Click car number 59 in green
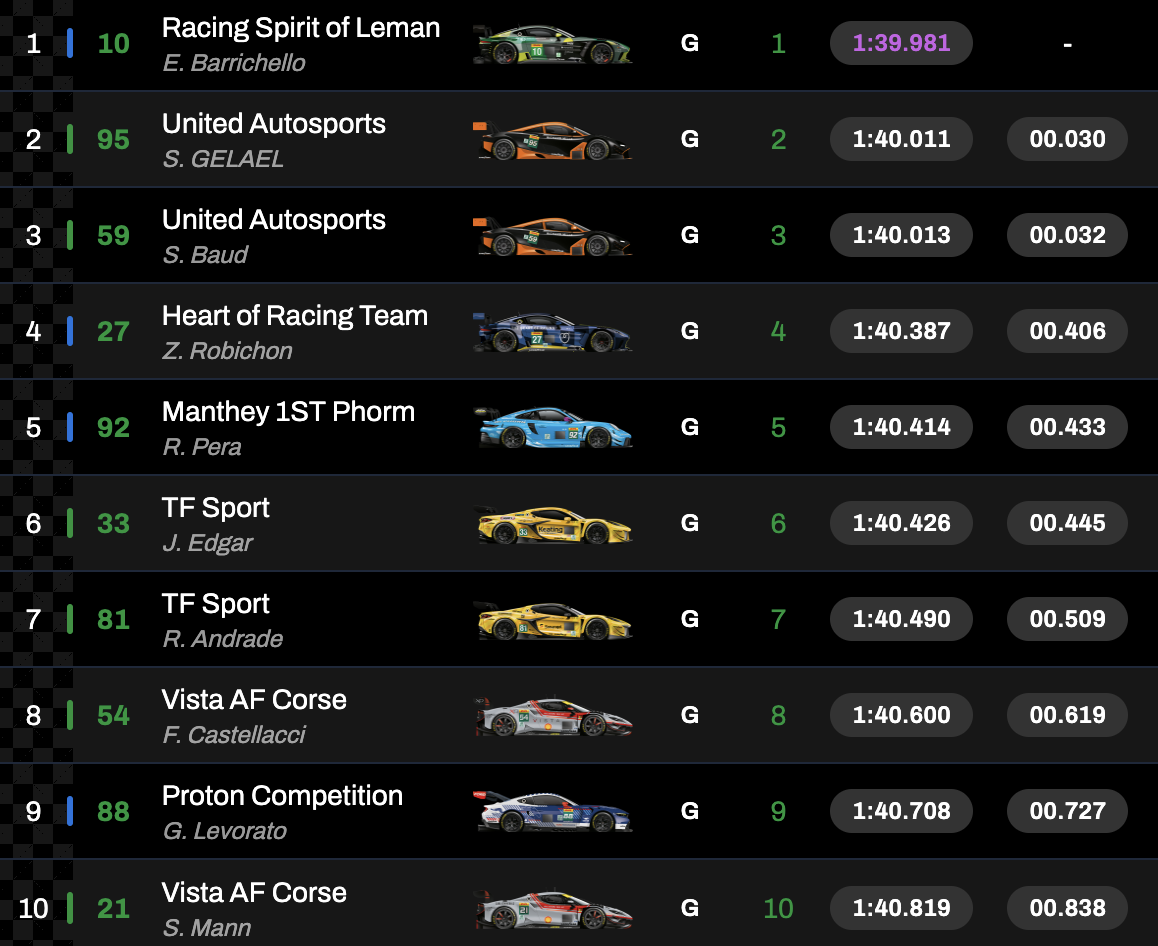The width and height of the screenshot is (1158, 946). click(x=114, y=236)
